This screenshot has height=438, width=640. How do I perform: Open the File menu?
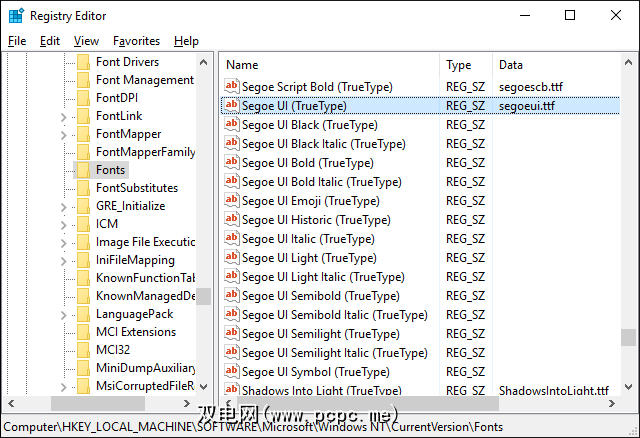pyautogui.click(x=17, y=41)
